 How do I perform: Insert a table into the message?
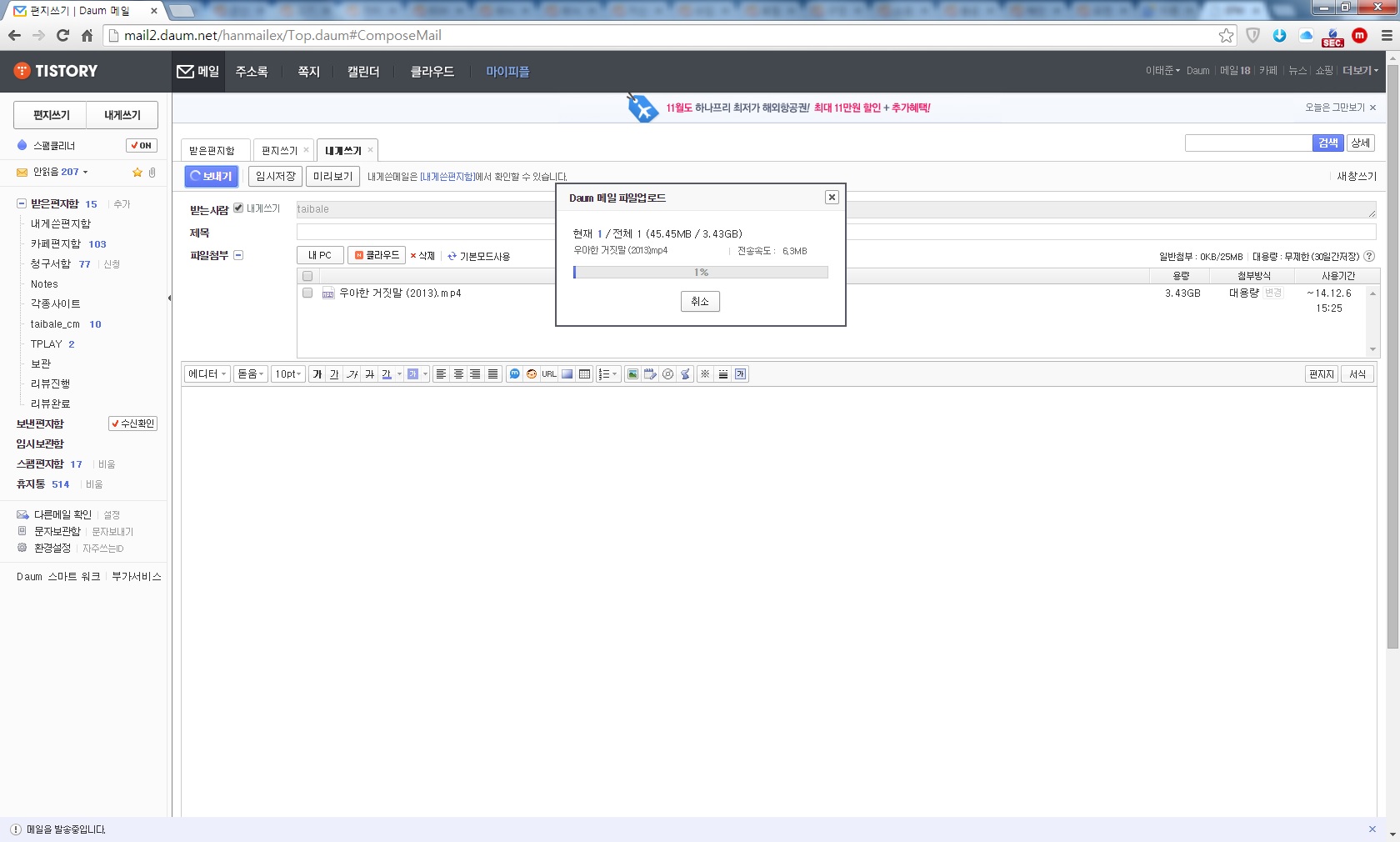click(x=584, y=374)
